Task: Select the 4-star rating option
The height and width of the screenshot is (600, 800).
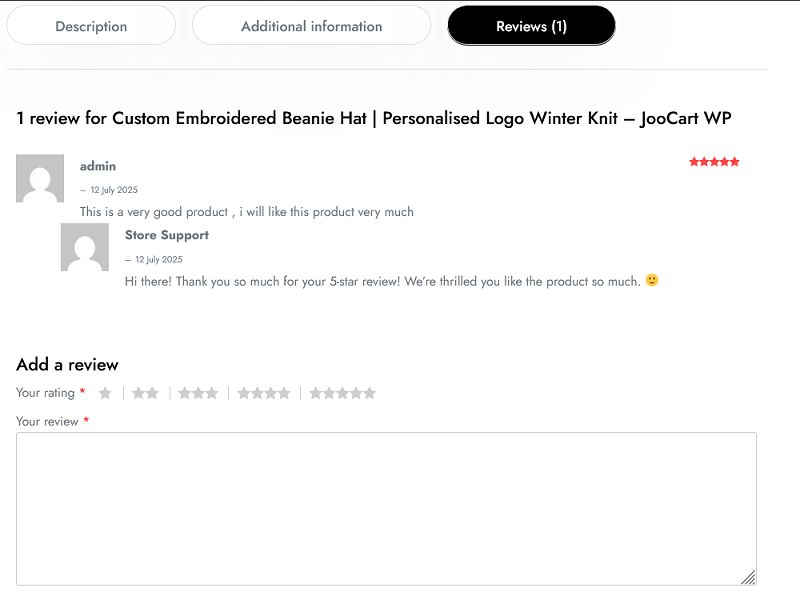Action: point(264,393)
